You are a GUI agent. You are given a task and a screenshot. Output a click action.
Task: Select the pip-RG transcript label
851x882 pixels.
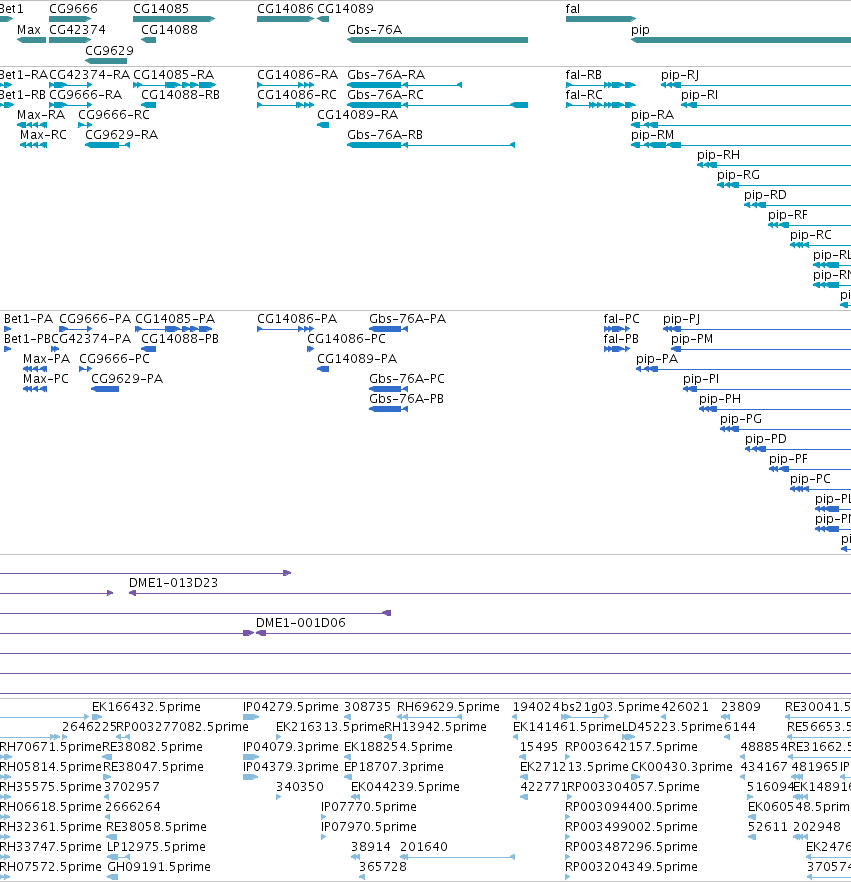tap(739, 176)
